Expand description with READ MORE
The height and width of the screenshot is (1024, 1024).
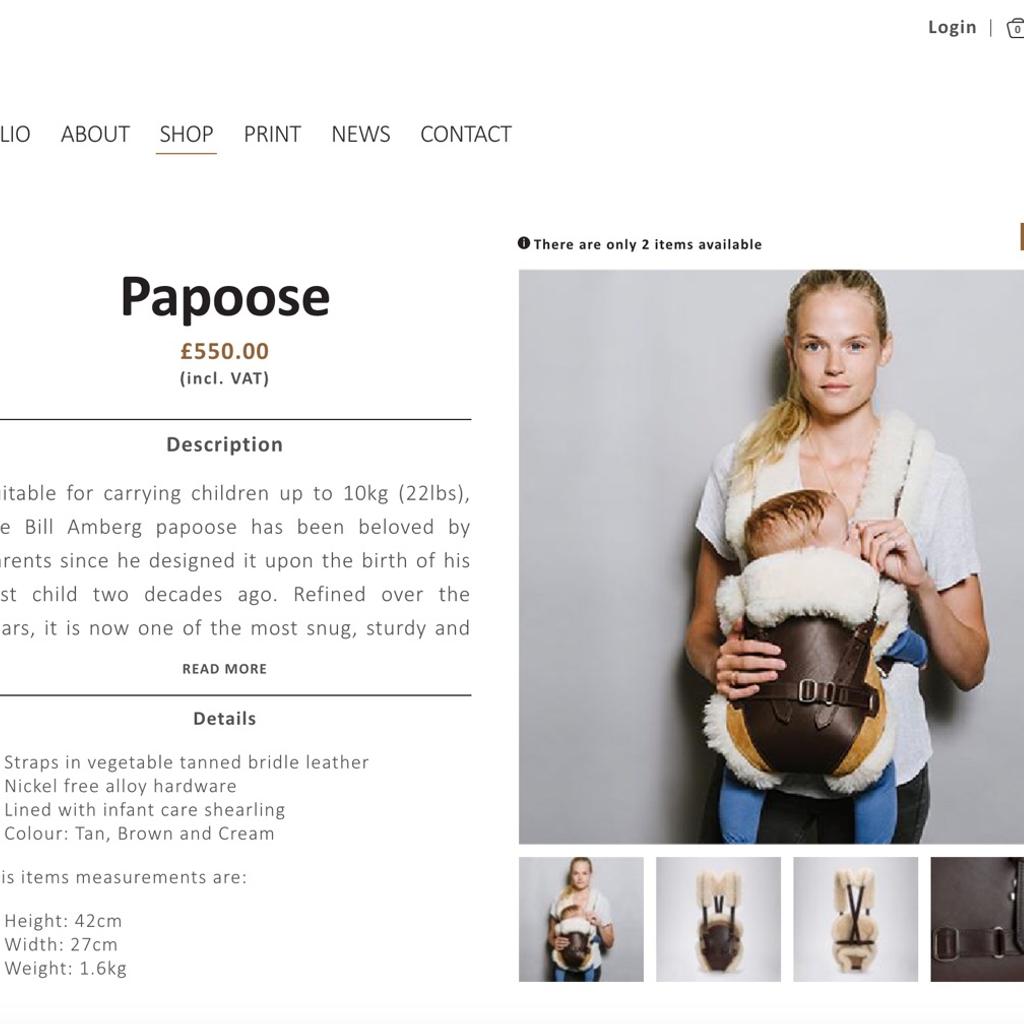click(225, 669)
